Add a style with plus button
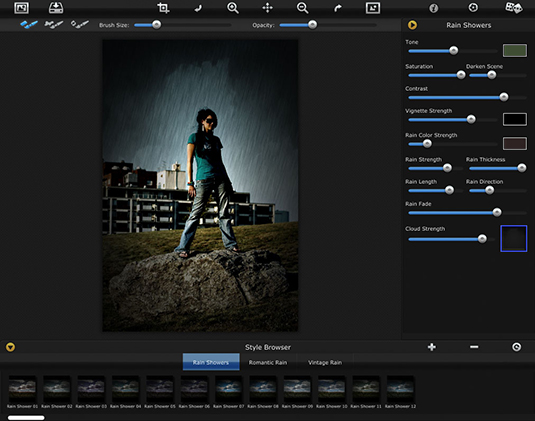This screenshot has width=535, height=421. click(432, 347)
